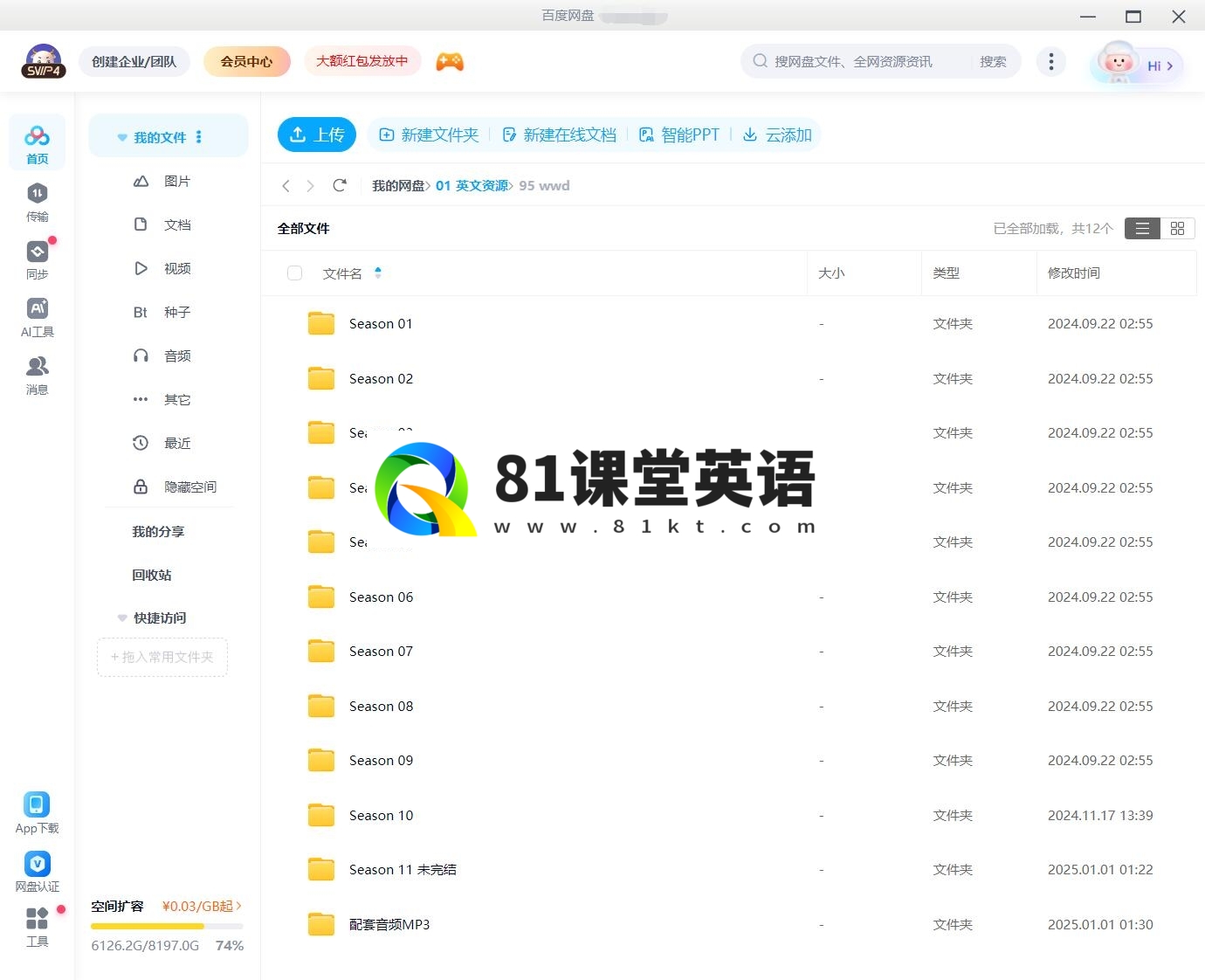Open App下载 in sidebar
The width and height of the screenshot is (1205, 980).
(37, 813)
